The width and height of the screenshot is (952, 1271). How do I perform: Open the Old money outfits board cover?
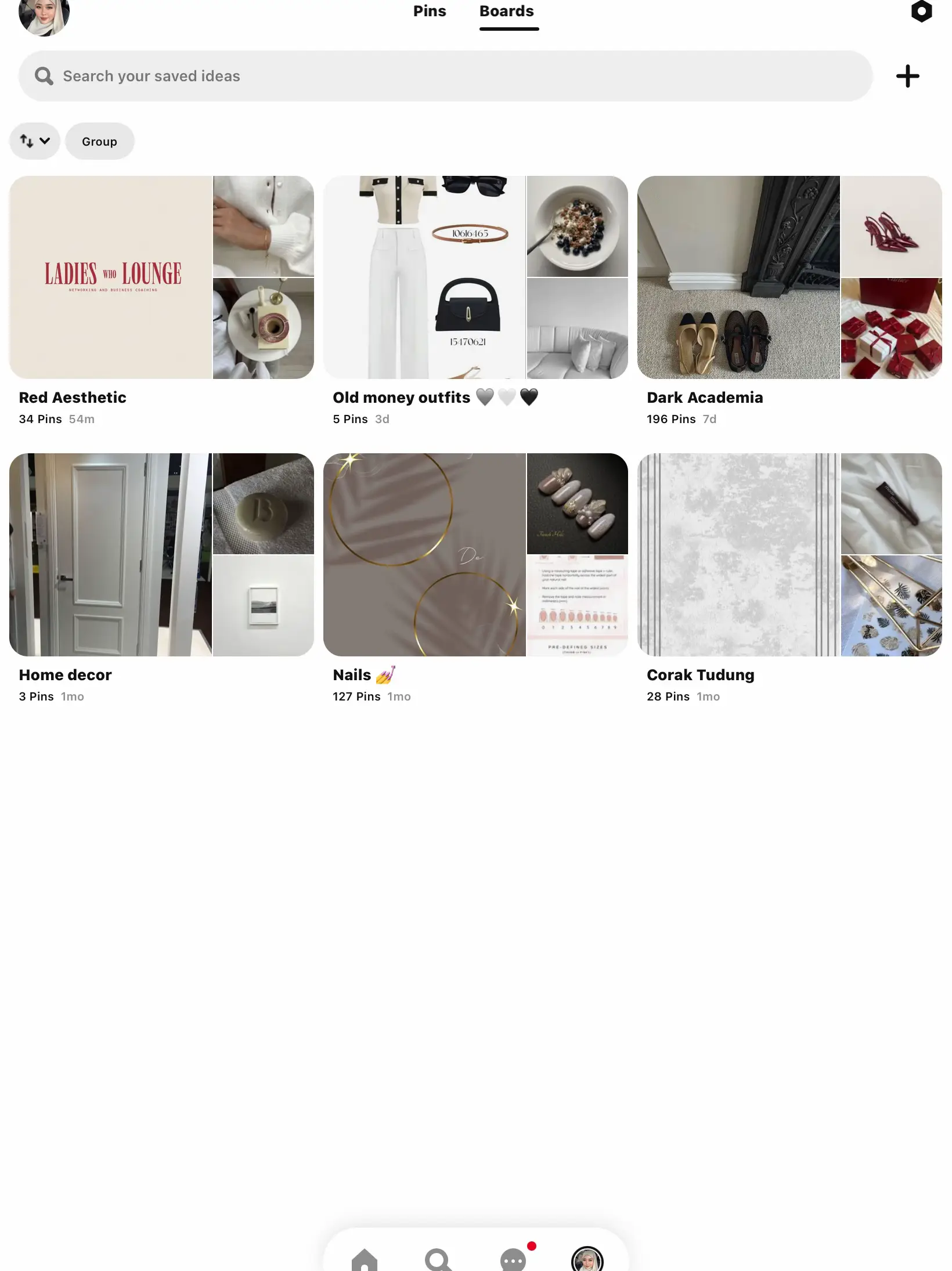[475, 277]
